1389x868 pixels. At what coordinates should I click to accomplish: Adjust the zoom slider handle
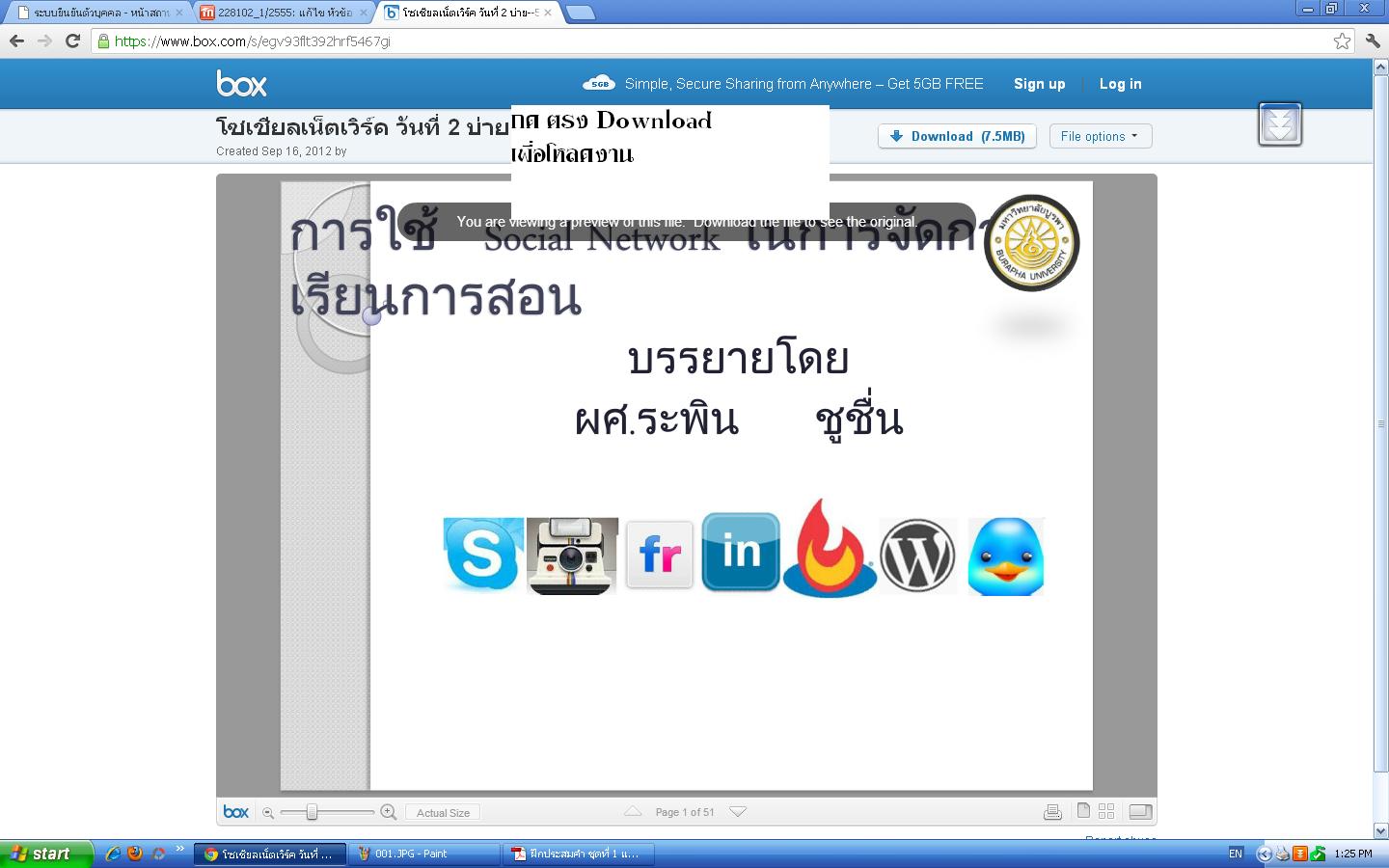pos(312,813)
